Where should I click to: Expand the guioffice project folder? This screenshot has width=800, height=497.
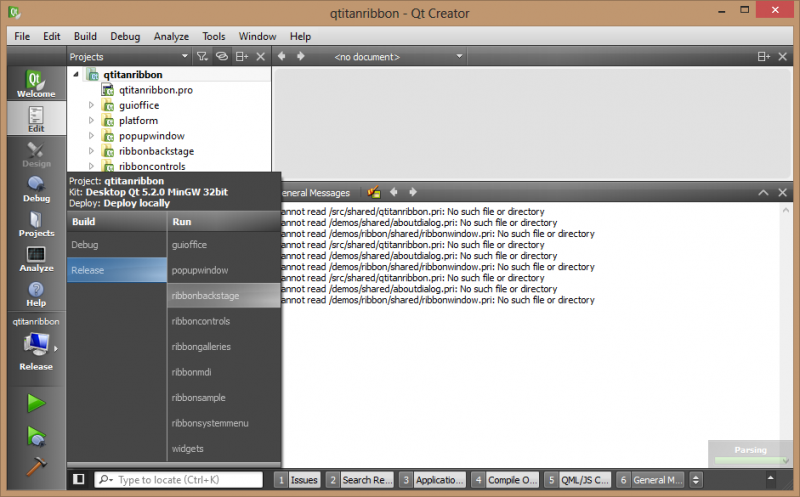[x=91, y=105]
